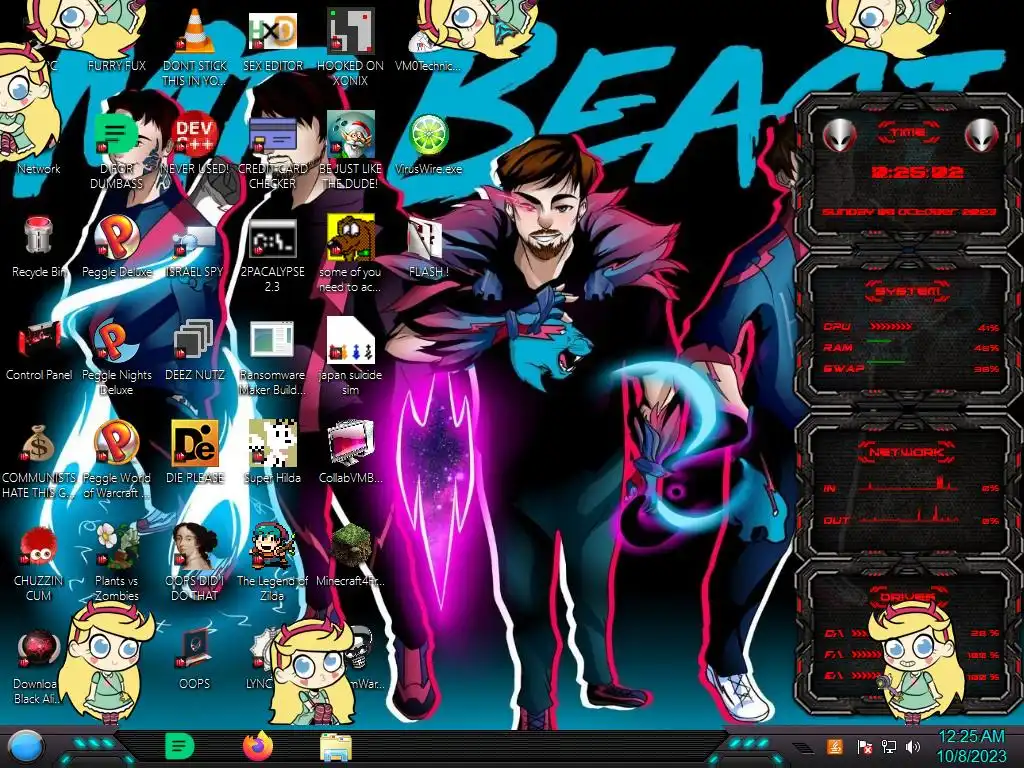Viewport: 1024px width, 768px height.
Task: Launch Plants vs Zombies
Action: pyautogui.click(x=116, y=546)
